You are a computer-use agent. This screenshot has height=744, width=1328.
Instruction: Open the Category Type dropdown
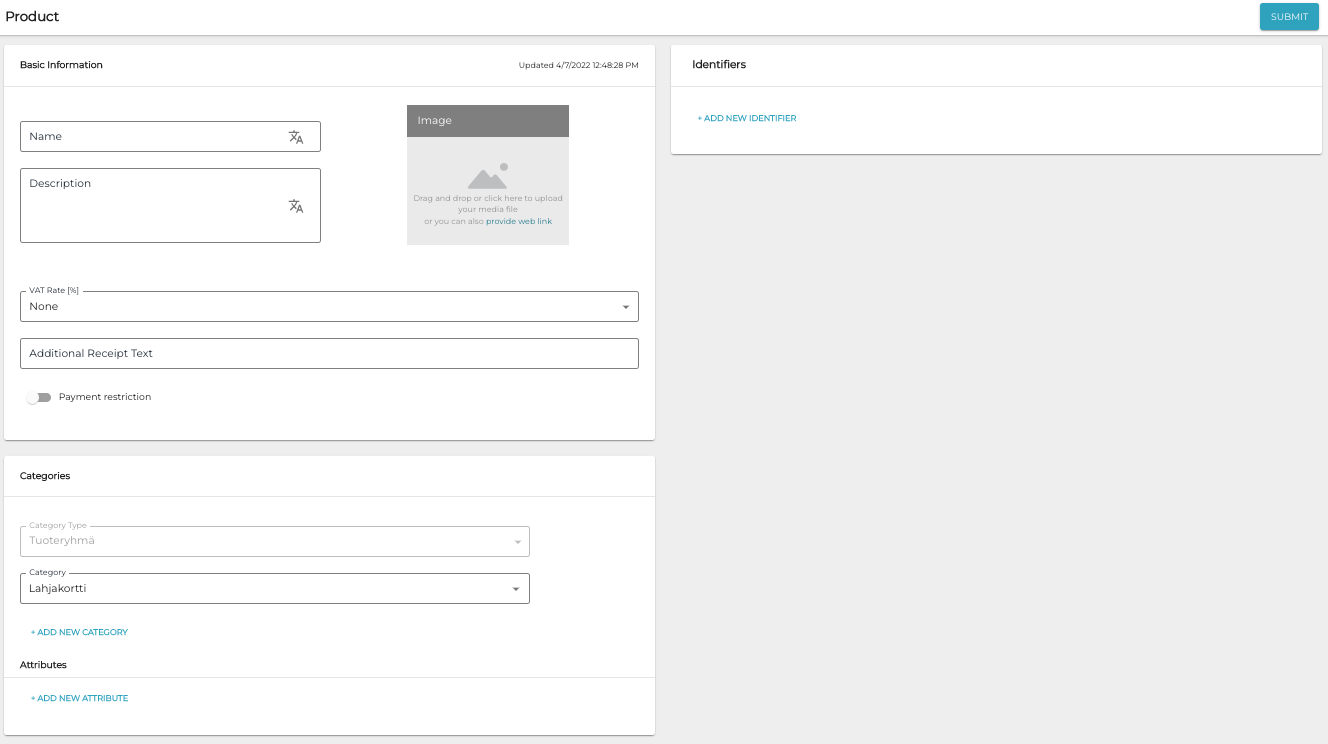click(274, 542)
